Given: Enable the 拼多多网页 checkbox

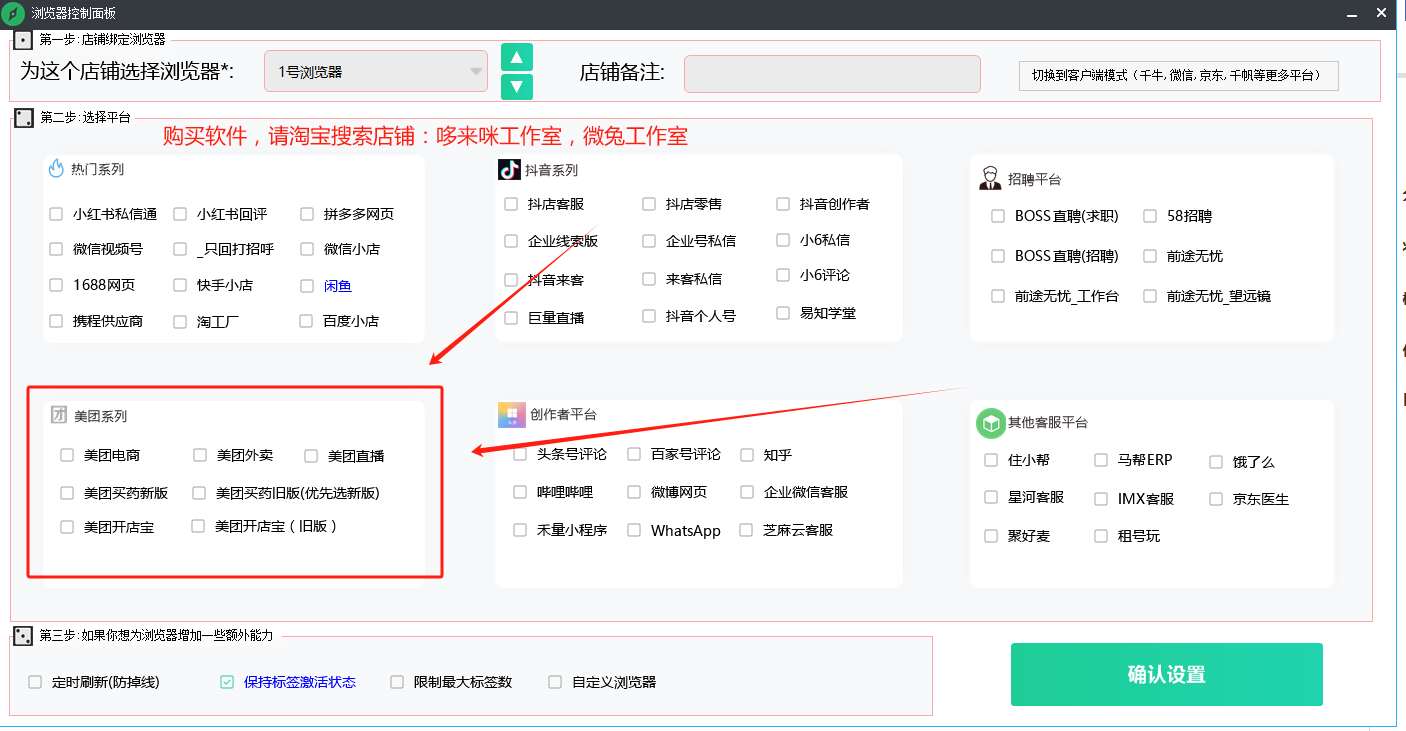Looking at the screenshot, I should click(x=306, y=214).
